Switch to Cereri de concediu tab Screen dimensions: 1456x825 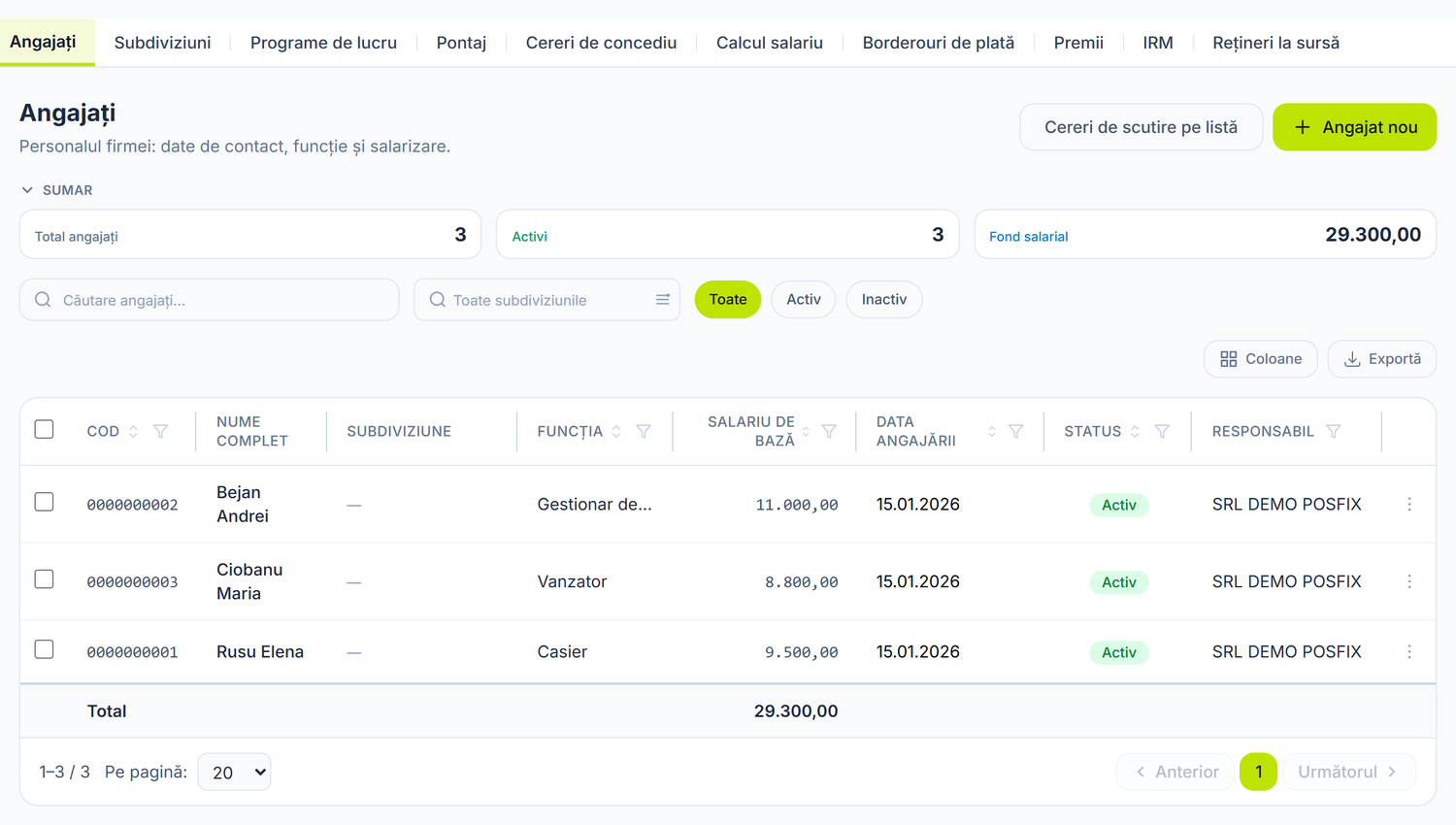click(601, 43)
